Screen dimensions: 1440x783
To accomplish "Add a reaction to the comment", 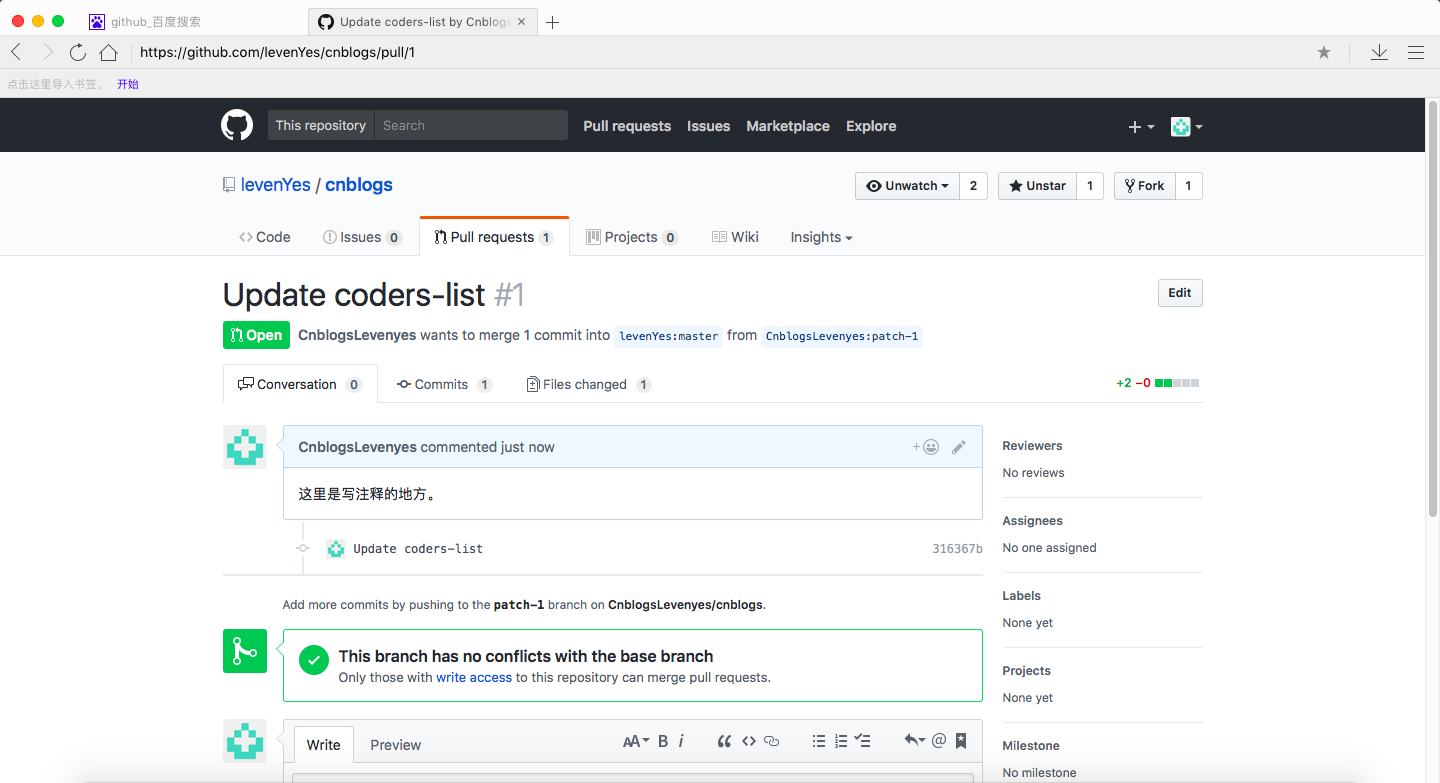I will (x=926, y=447).
